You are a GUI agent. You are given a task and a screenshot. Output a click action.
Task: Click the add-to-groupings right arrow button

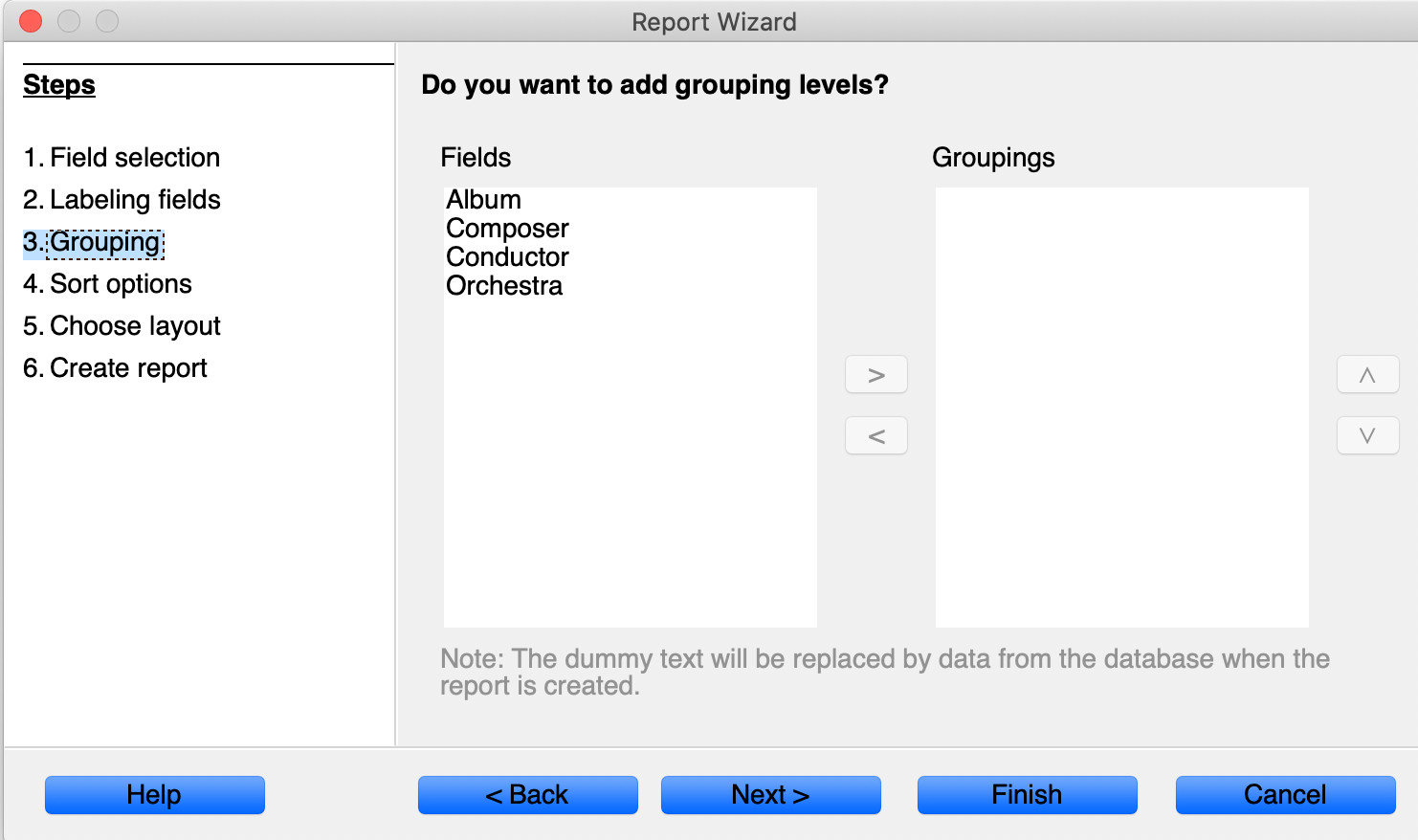coord(875,375)
